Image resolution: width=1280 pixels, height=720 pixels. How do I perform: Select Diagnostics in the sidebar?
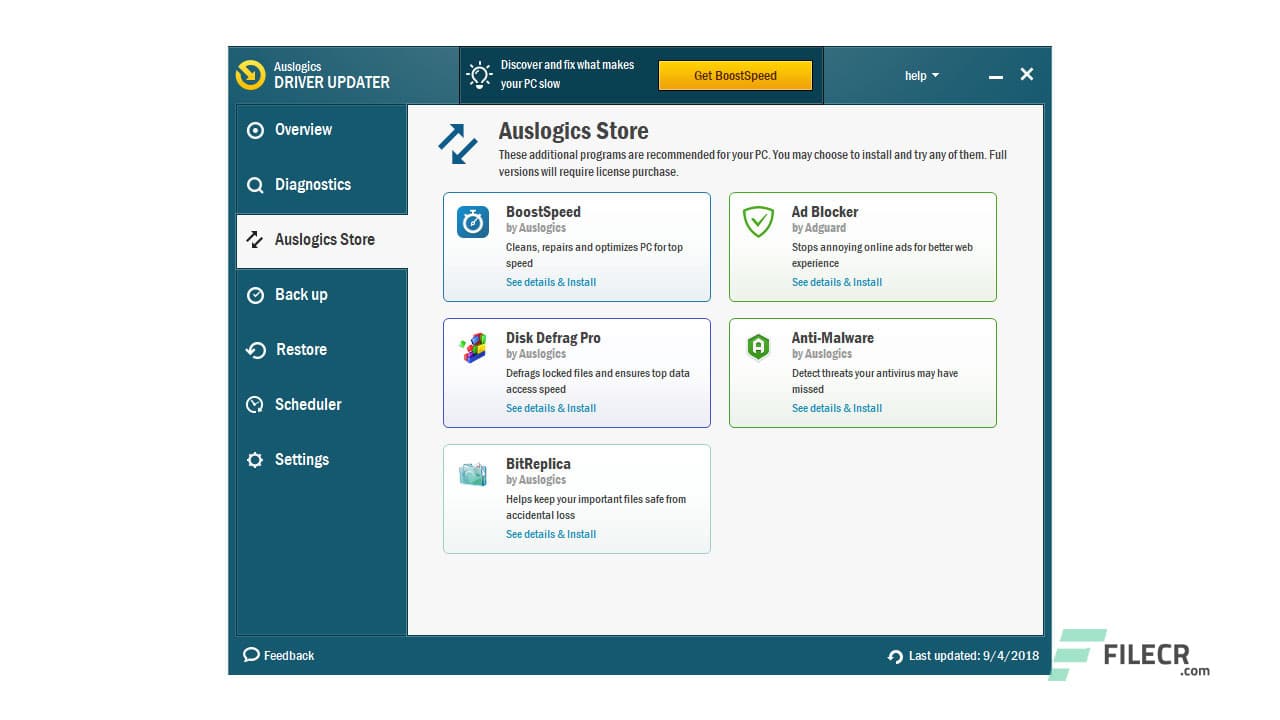(x=312, y=184)
